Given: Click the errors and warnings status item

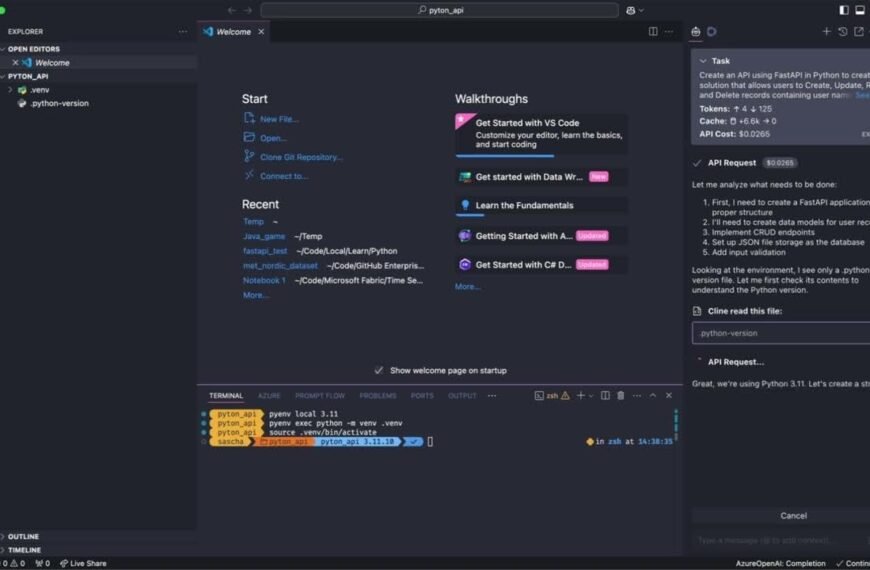Looking at the screenshot, I should point(13,563).
